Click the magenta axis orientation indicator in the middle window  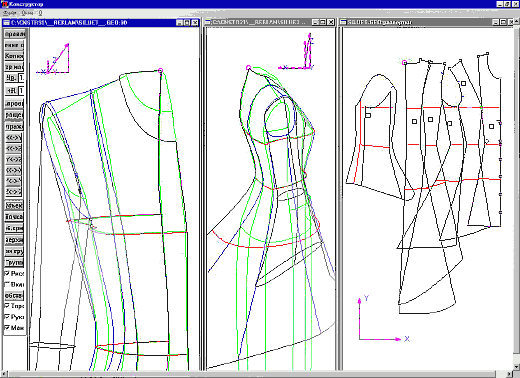(297, 52)
